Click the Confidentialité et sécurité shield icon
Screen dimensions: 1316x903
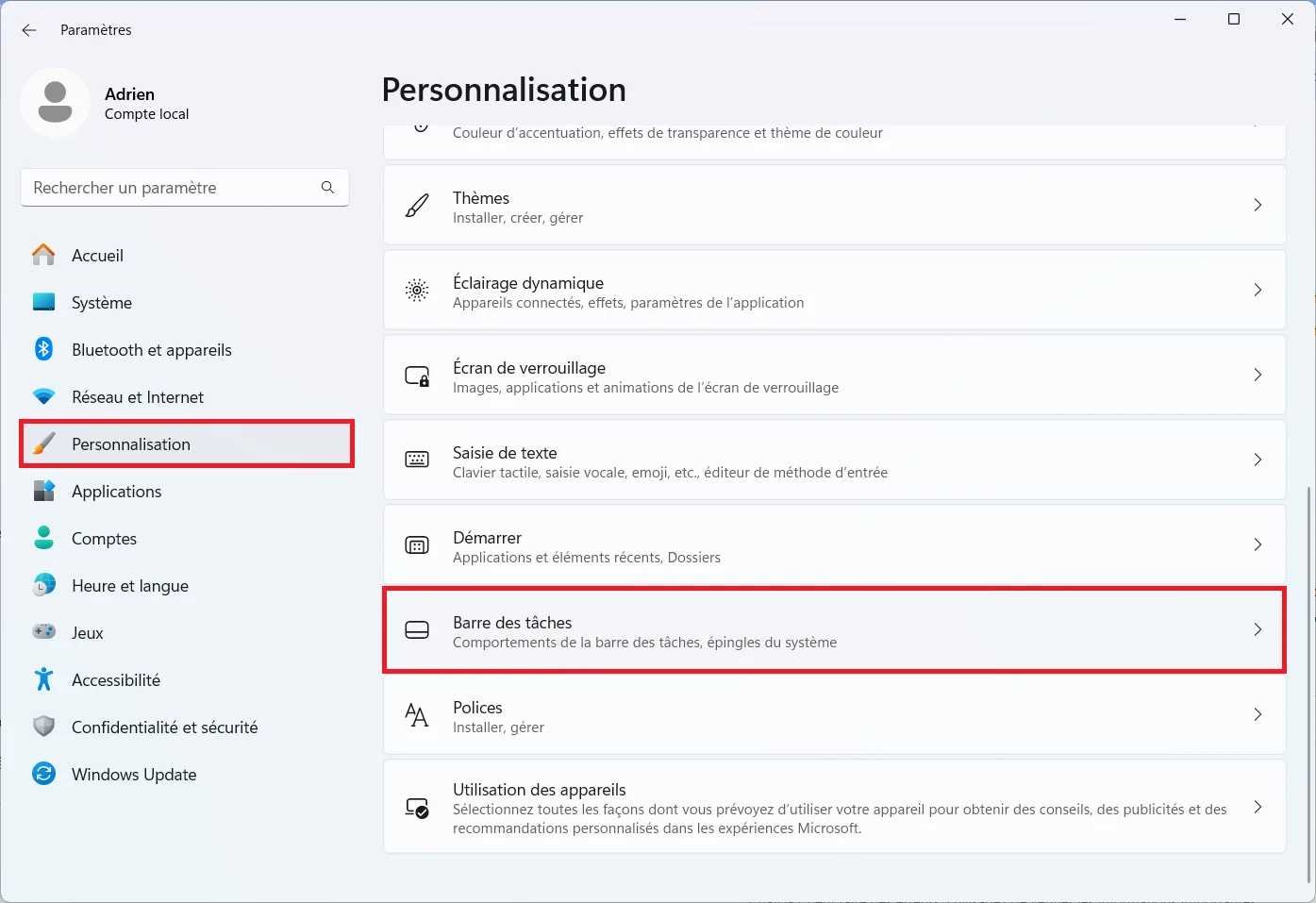43,727
